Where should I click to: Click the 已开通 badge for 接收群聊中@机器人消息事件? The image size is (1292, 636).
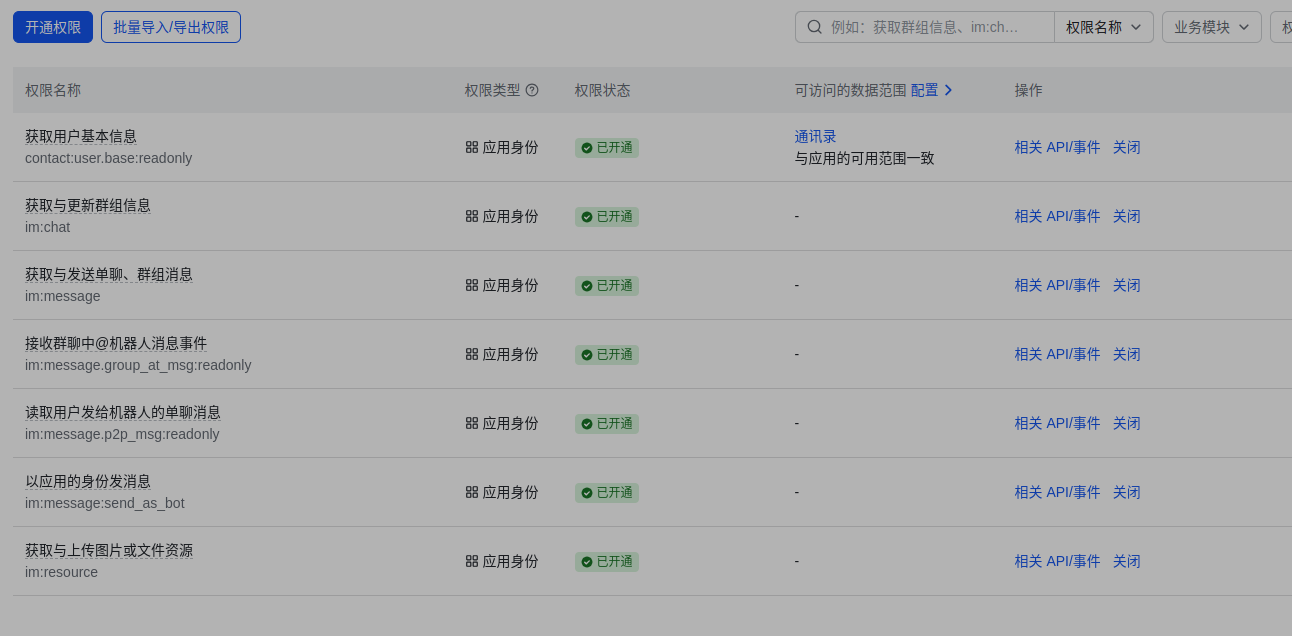[607, 355]
